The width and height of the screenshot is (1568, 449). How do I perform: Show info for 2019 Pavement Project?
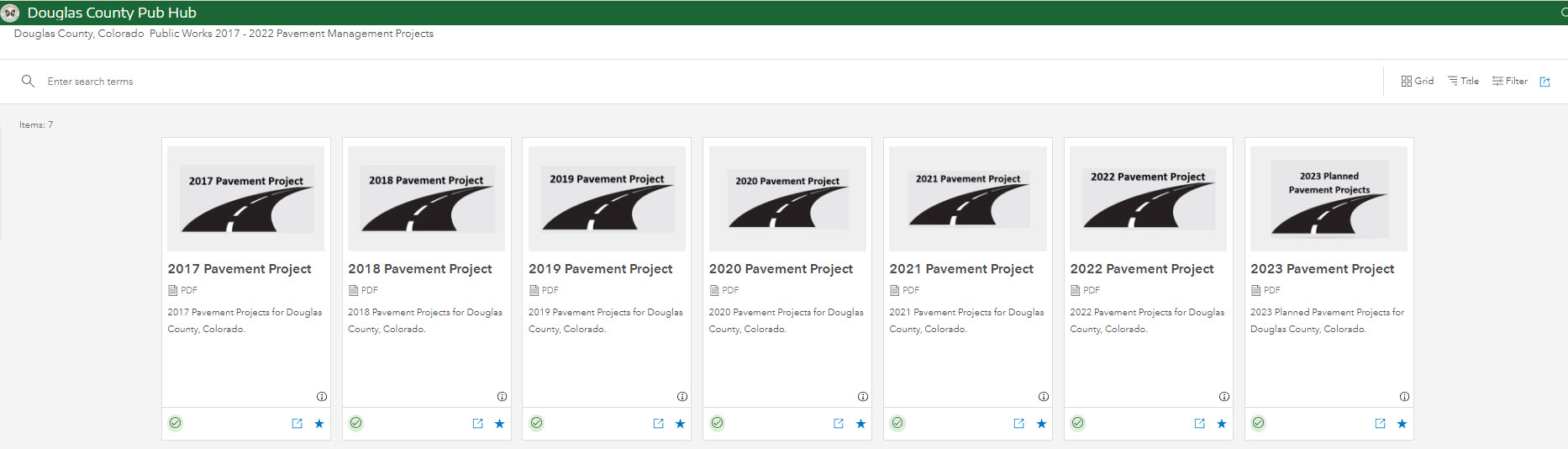pos(682,396)
